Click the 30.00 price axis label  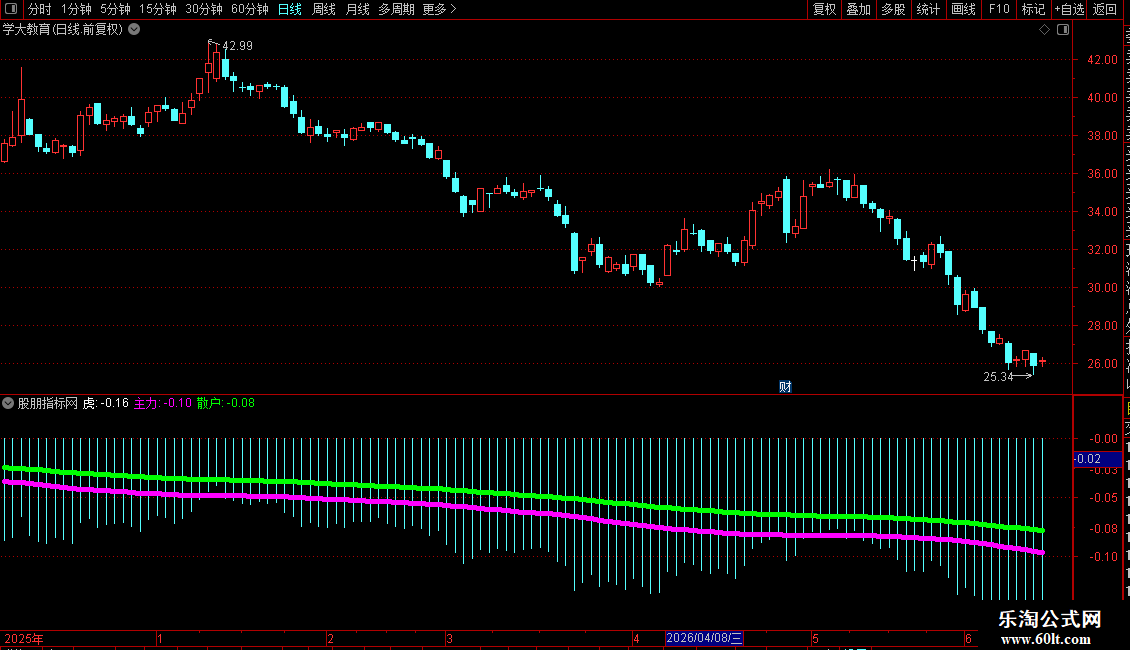1103,288
